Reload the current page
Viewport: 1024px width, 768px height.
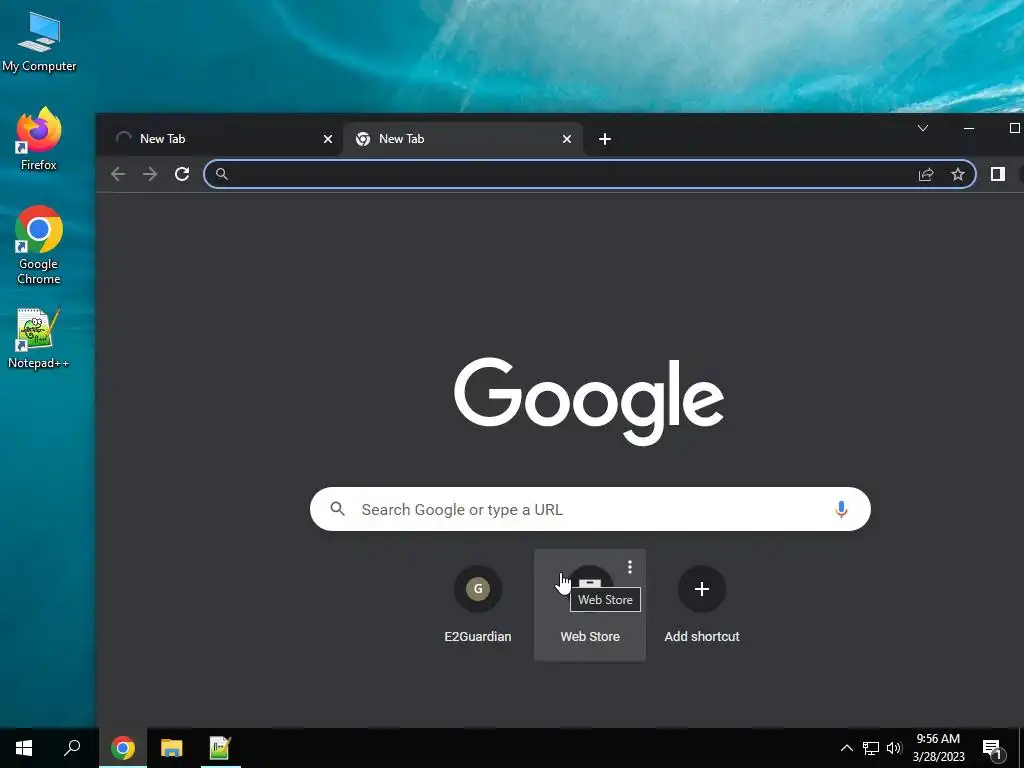(182, 174)
